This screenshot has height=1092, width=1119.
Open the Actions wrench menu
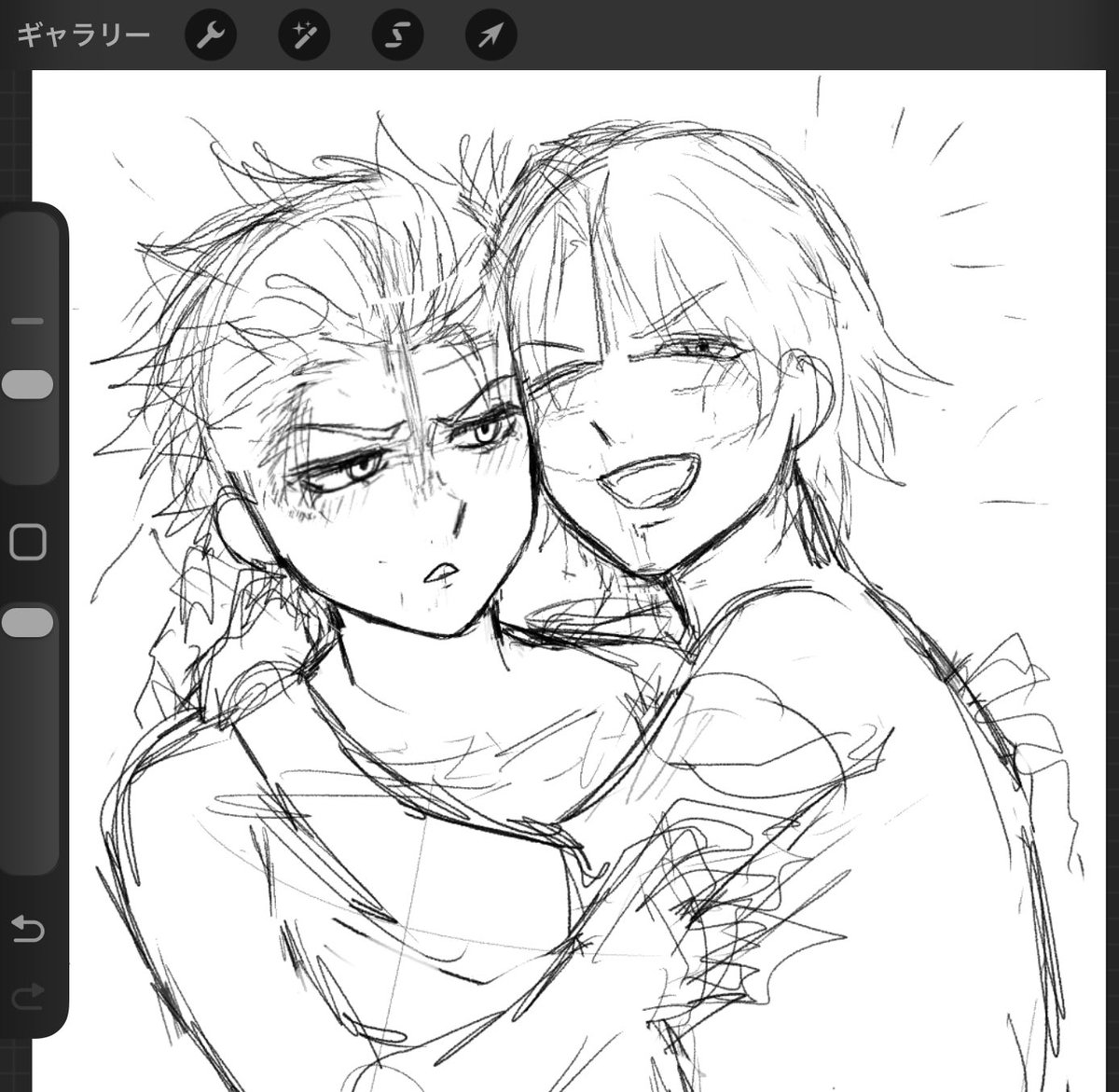point(211,35)
